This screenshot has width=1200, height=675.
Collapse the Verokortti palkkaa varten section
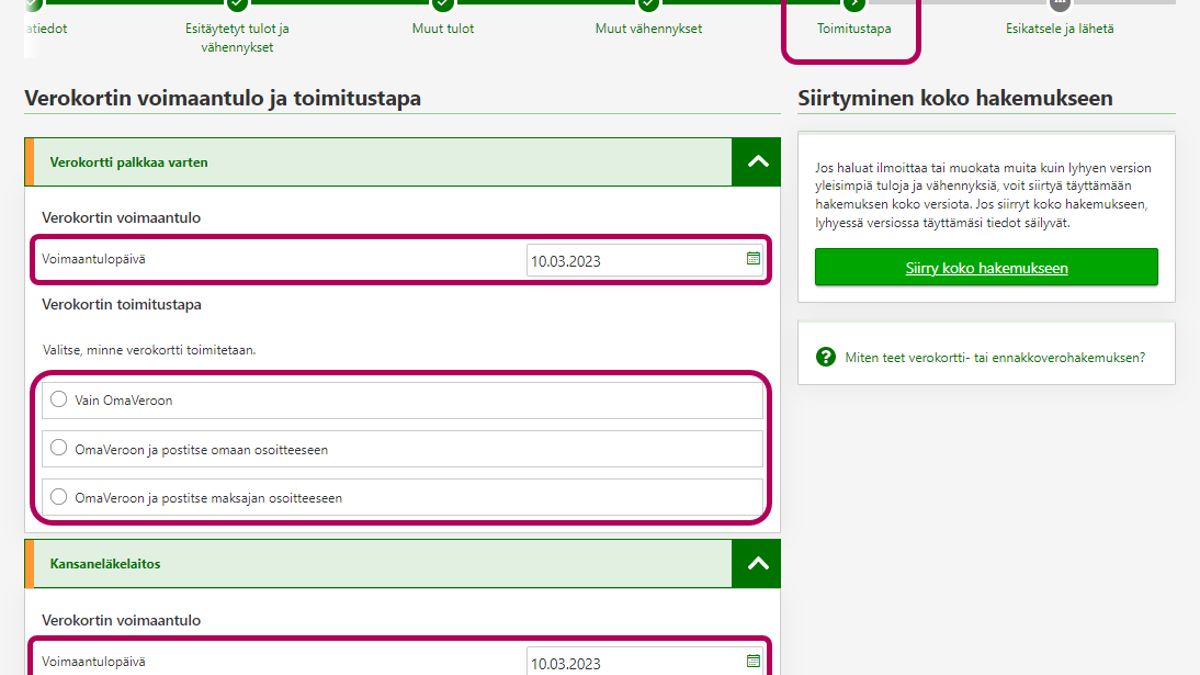click(x=757, y=162)
